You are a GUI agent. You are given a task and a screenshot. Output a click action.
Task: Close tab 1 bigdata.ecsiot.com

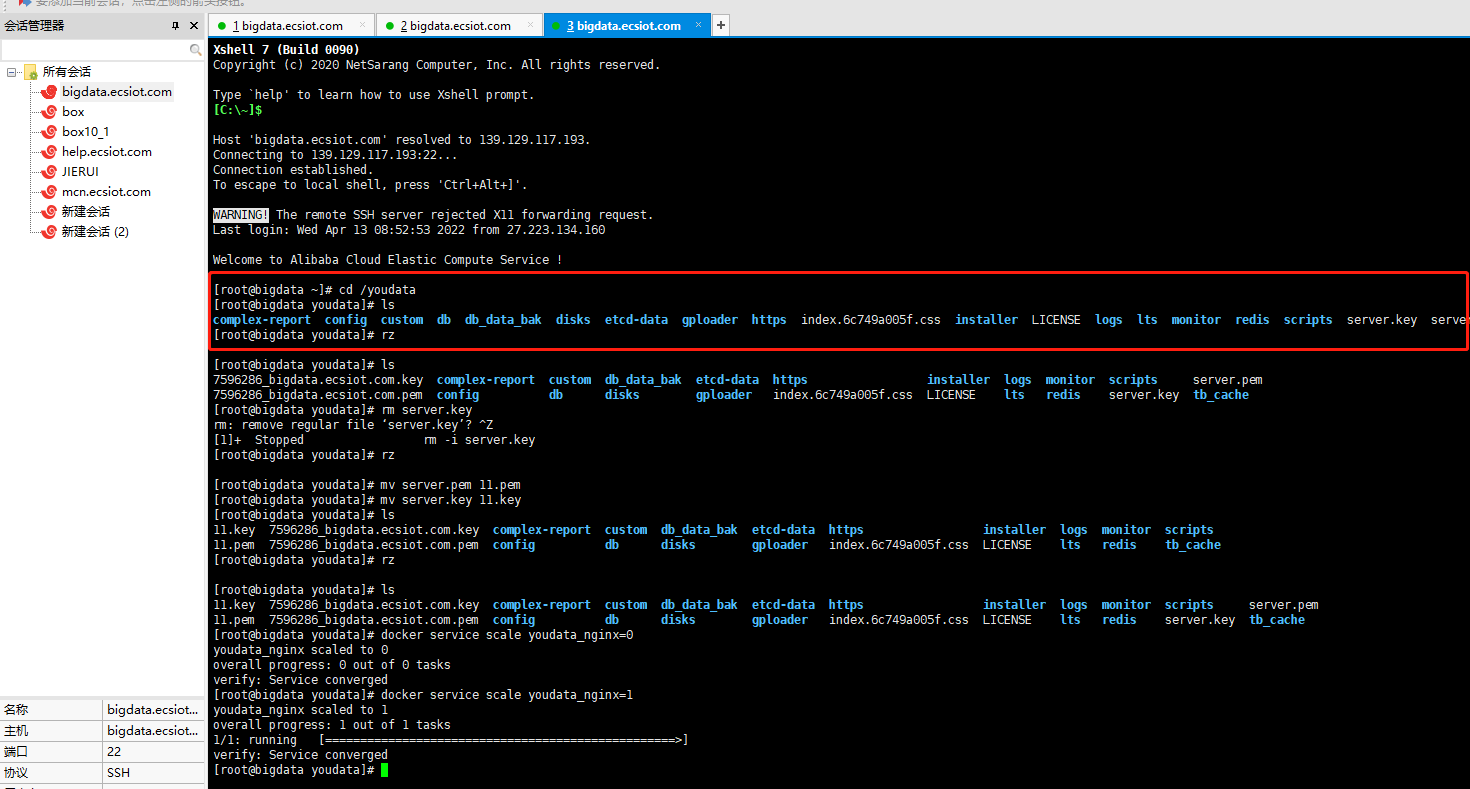click(362, 25)
